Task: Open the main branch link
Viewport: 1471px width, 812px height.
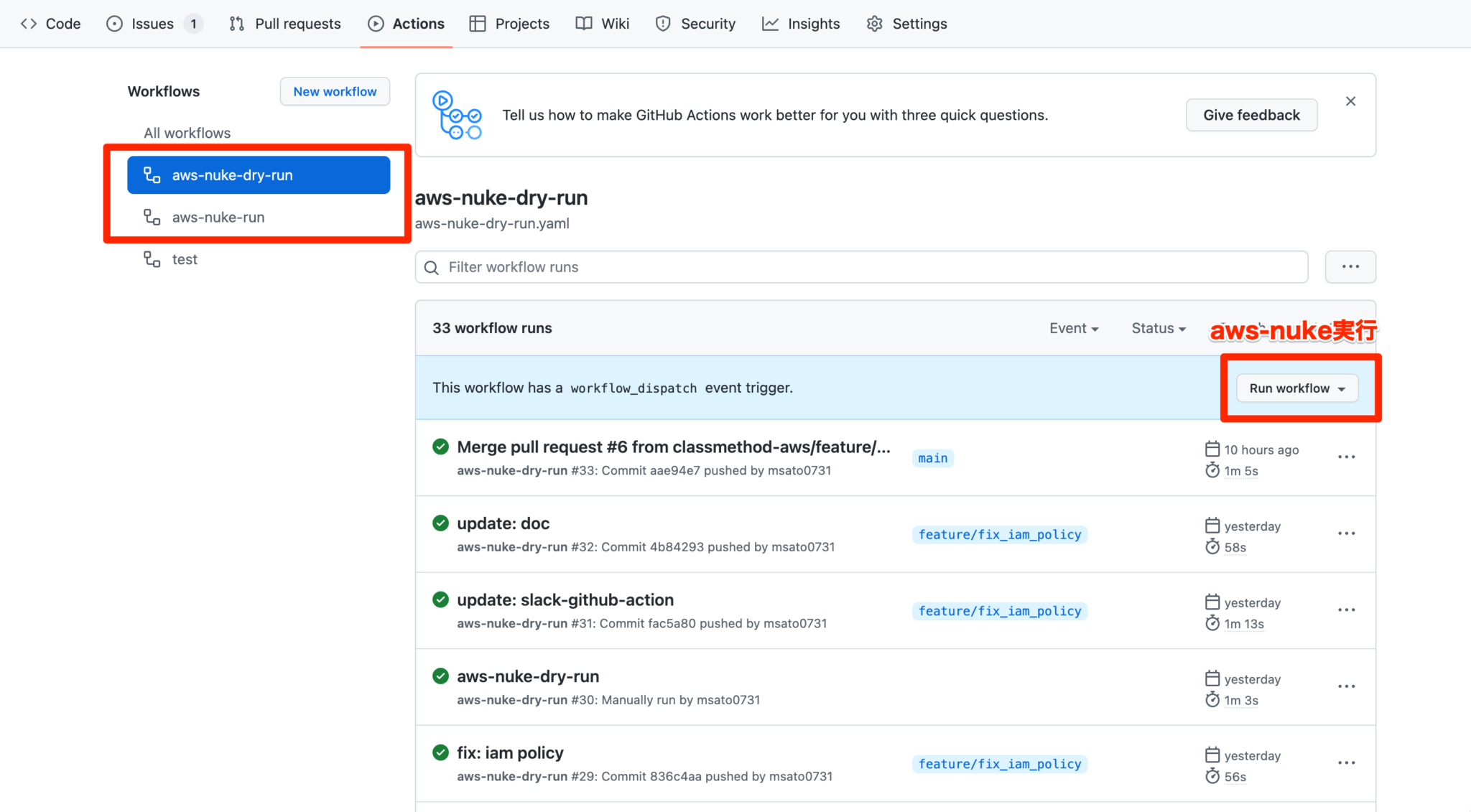Action: coord(932,458)
